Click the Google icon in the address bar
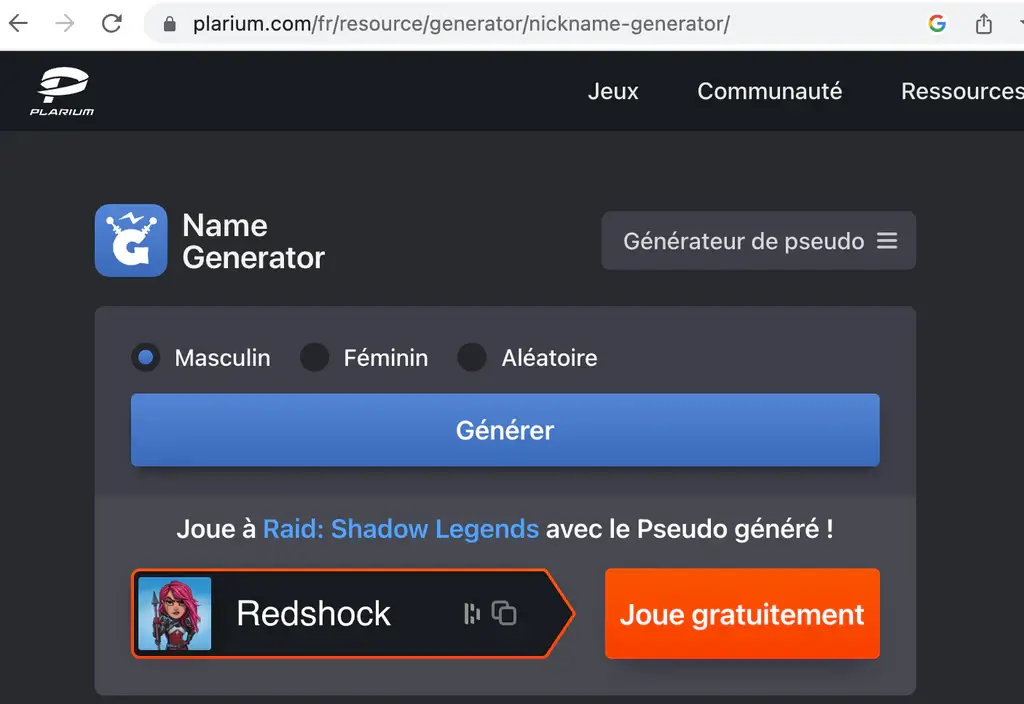This screenshot has height=704, width=1024. [937, 24]
